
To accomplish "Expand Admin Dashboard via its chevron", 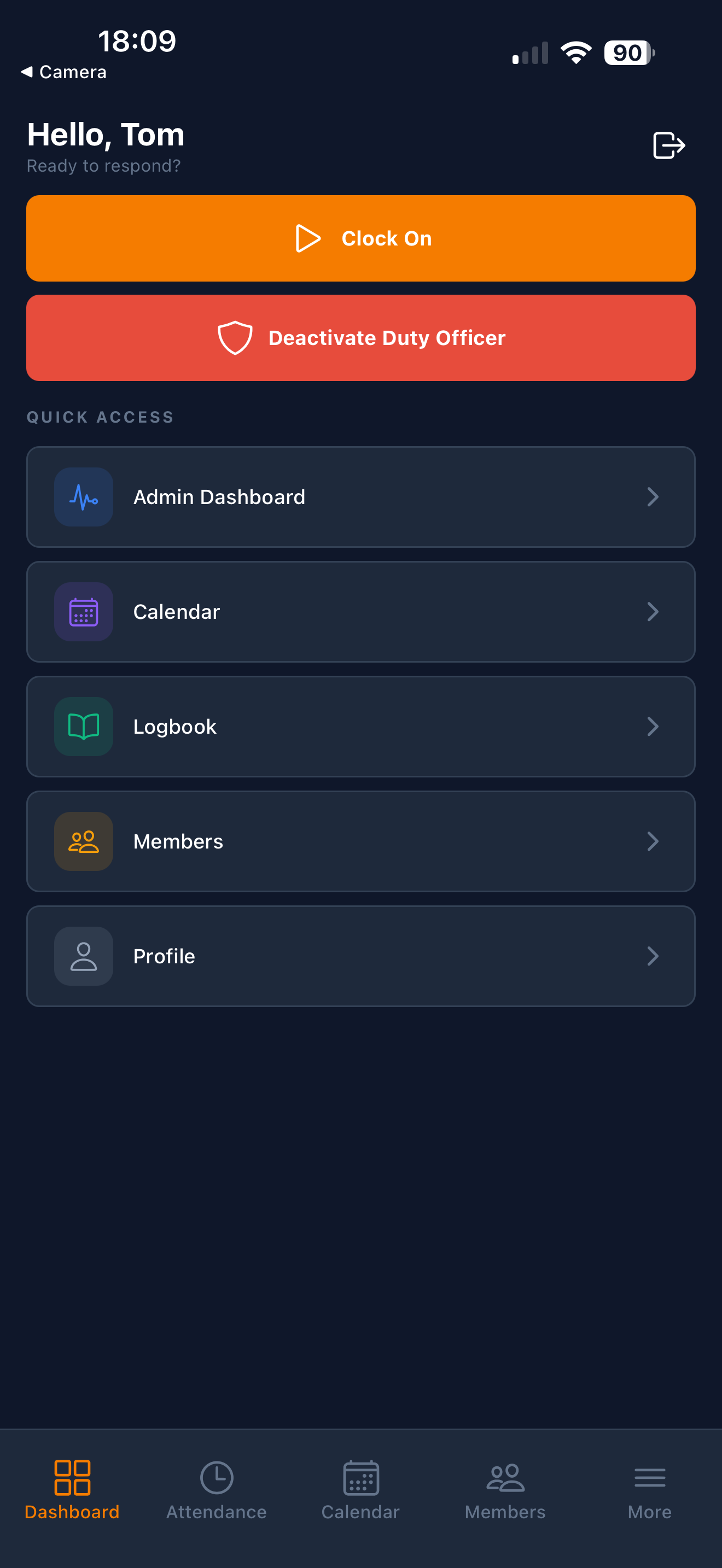I will (x=653, y=496).
